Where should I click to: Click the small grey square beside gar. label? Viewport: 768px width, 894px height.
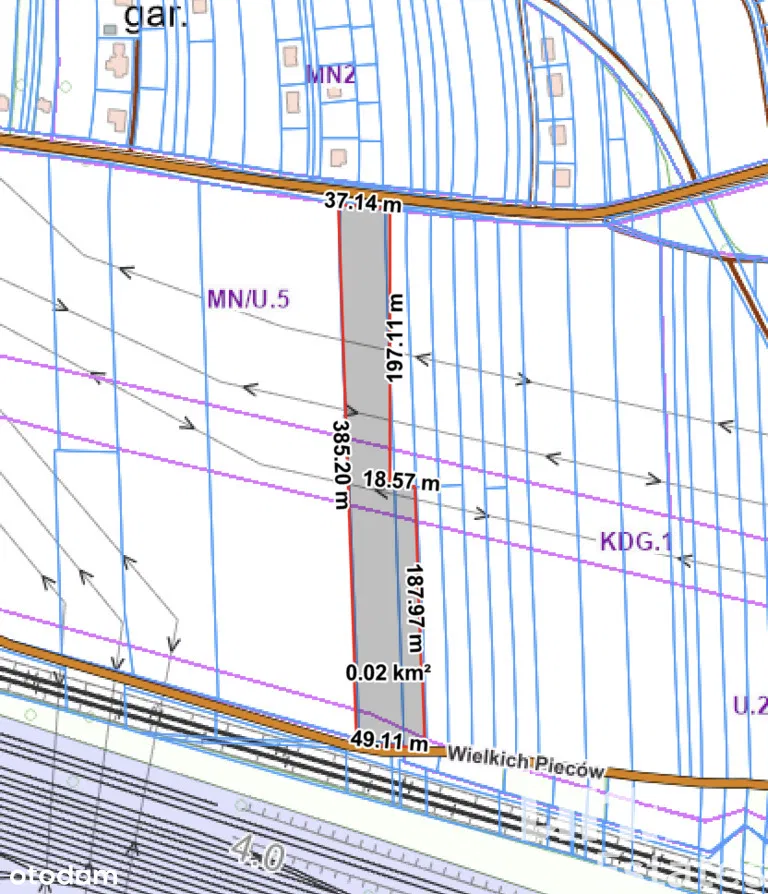click(110, 28)
